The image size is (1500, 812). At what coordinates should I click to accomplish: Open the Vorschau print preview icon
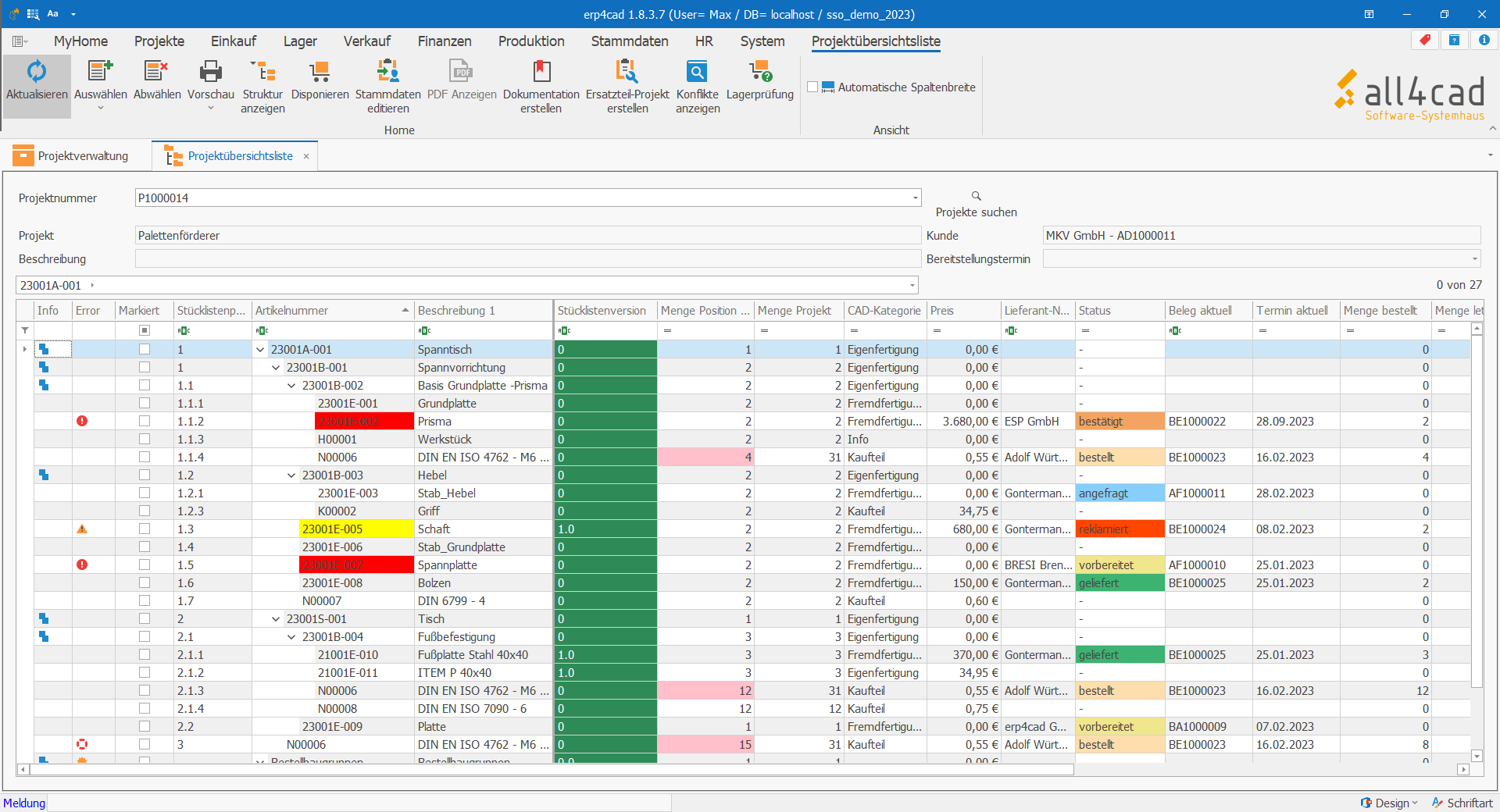click(x=211, y=72)
